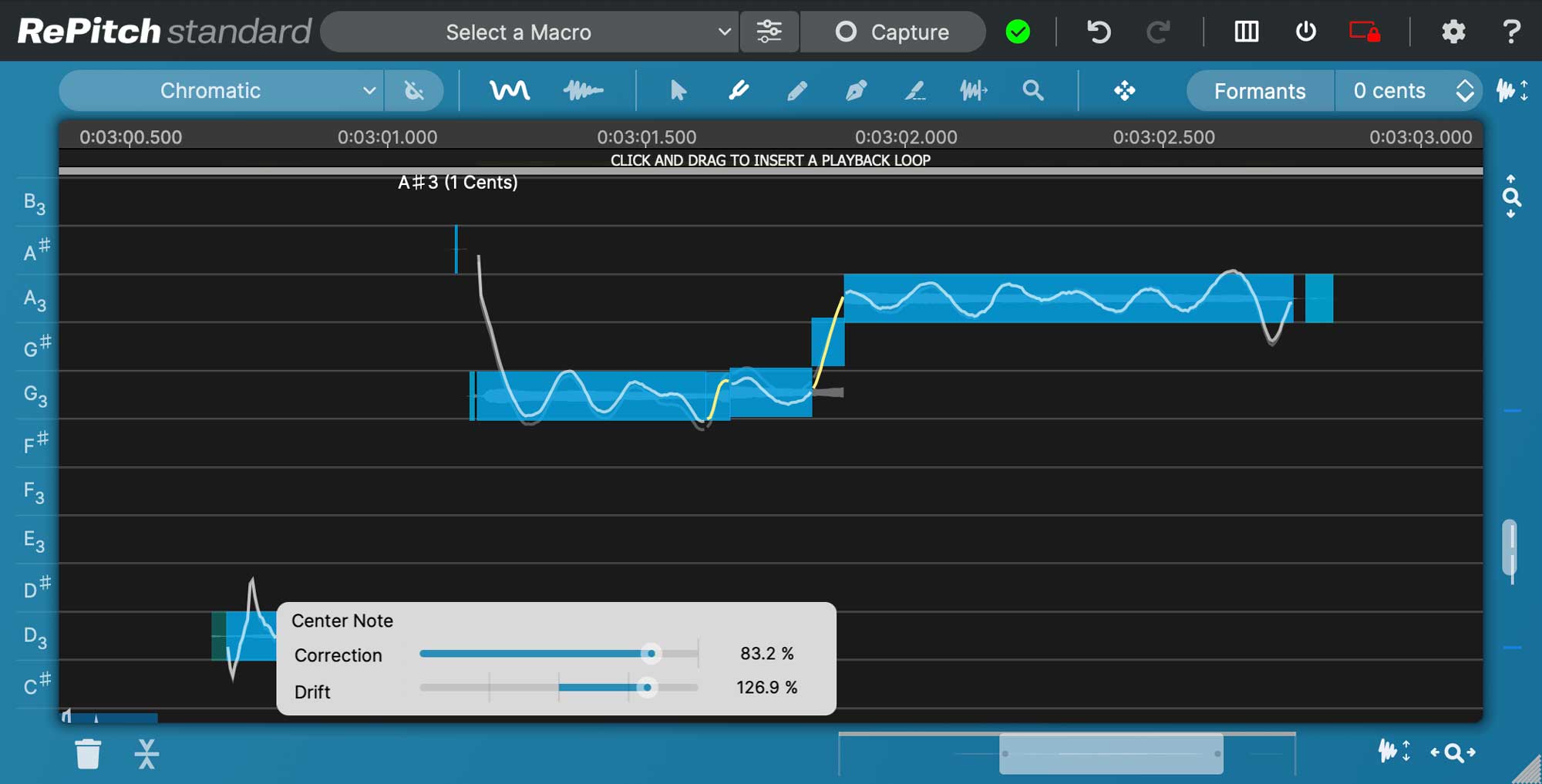Toggle waveform vertical scaling in the toolbar
This screenshot has width=1542, height=784.
[x=1512, y=90]
